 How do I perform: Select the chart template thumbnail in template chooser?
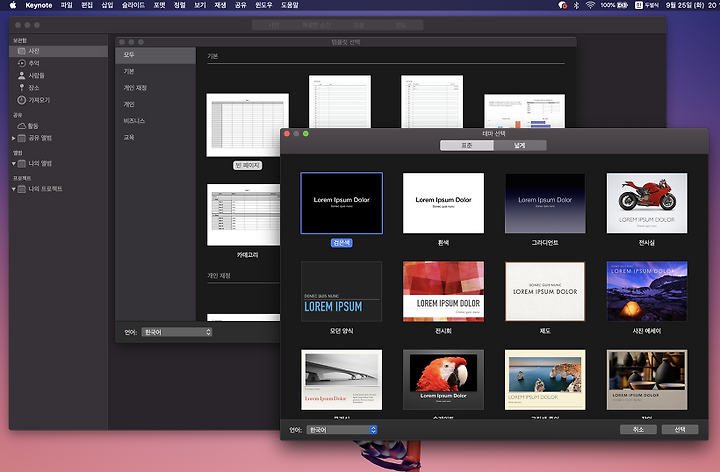(524, 111)
